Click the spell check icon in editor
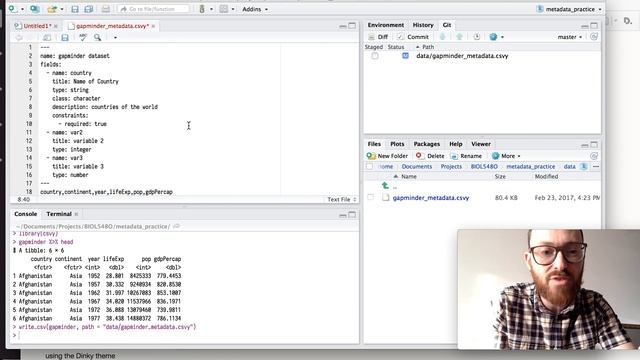Image resolution: width=640 pixels, height=360 pixels. (x=83, y=38)
